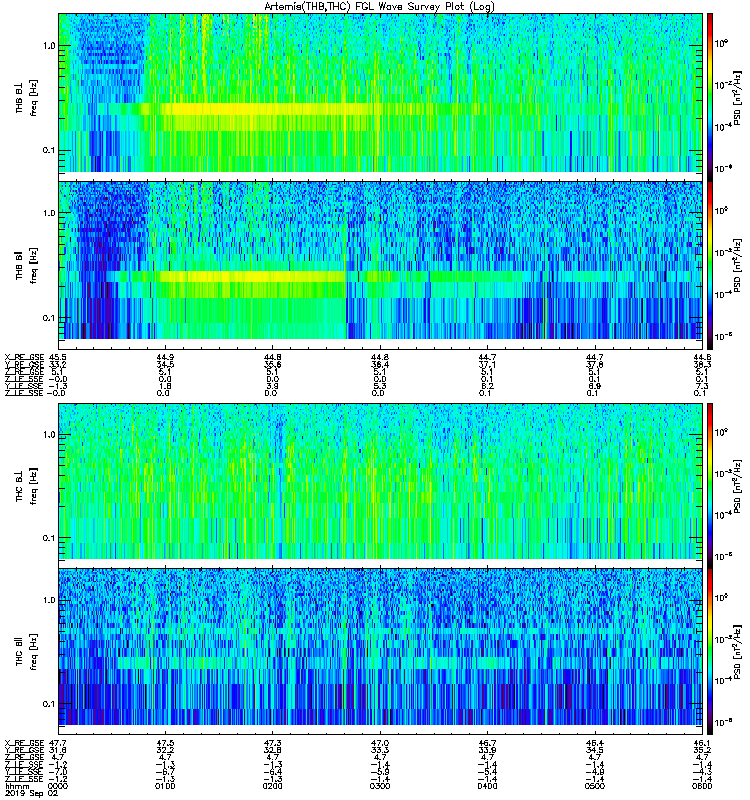Click the THB X_RE_GSE value '45.5'
Viewport: 750px width, 800px height.
coord(58,357)
